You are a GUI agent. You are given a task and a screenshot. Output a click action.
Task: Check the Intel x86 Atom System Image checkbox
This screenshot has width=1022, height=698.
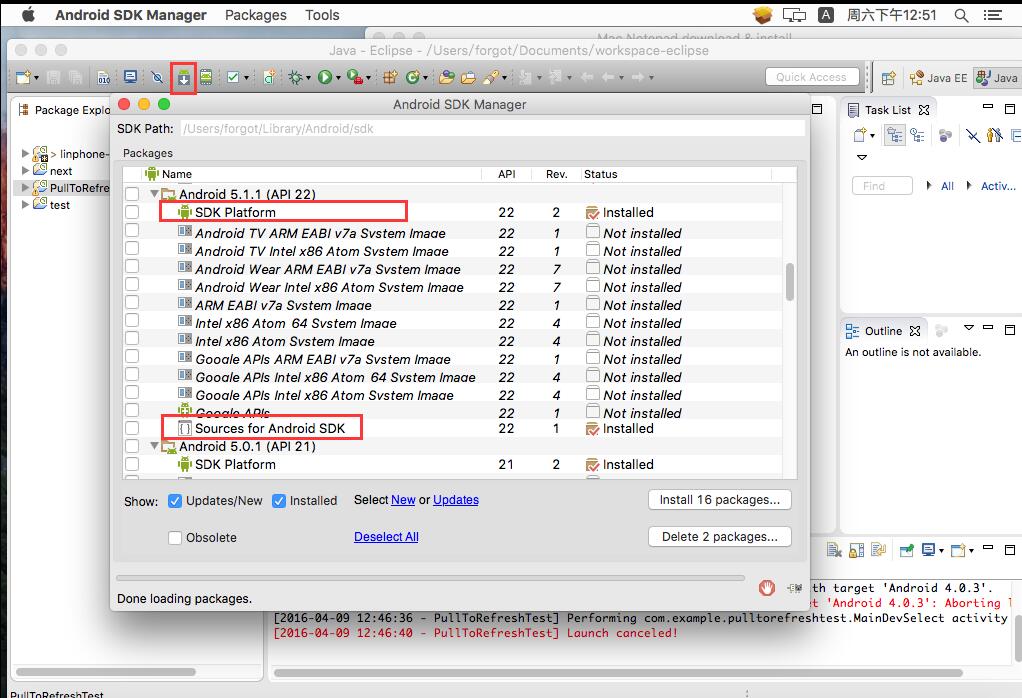tap(132, 338)
